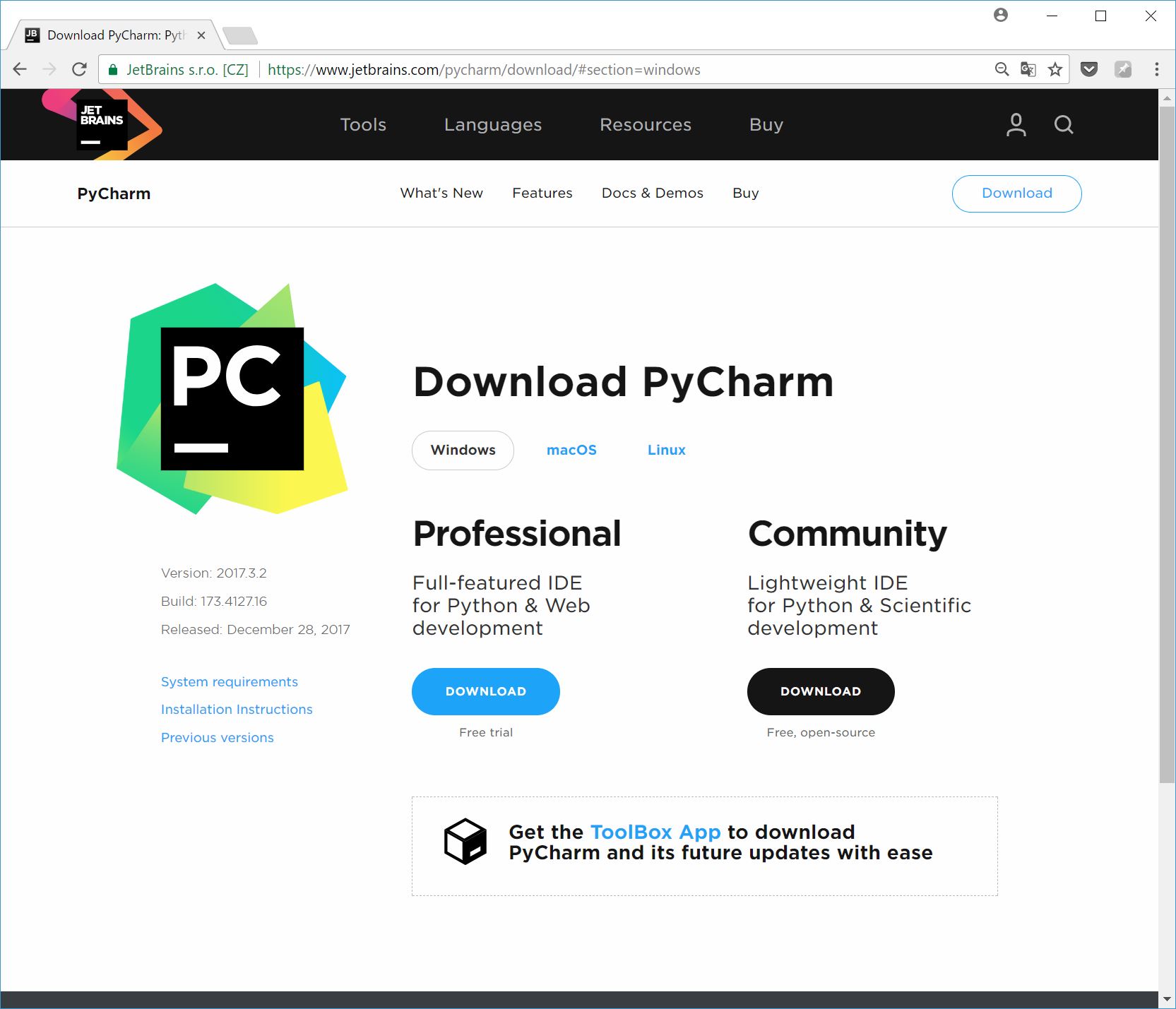This screenshot has width=1176, height=1009.
Task: Reload the page
Action: (79, 69)
